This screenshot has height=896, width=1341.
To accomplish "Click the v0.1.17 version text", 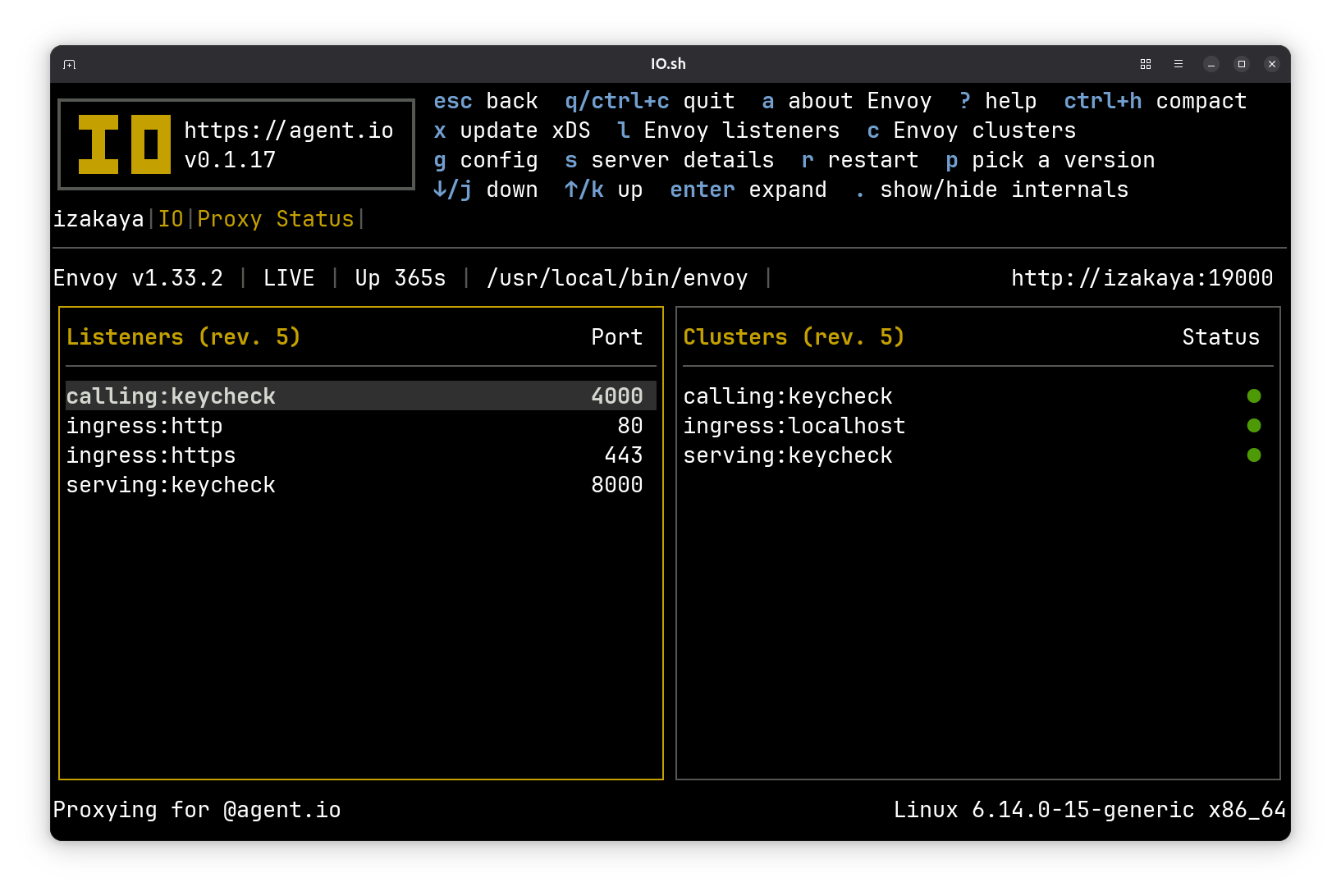I will pos(230,160).
